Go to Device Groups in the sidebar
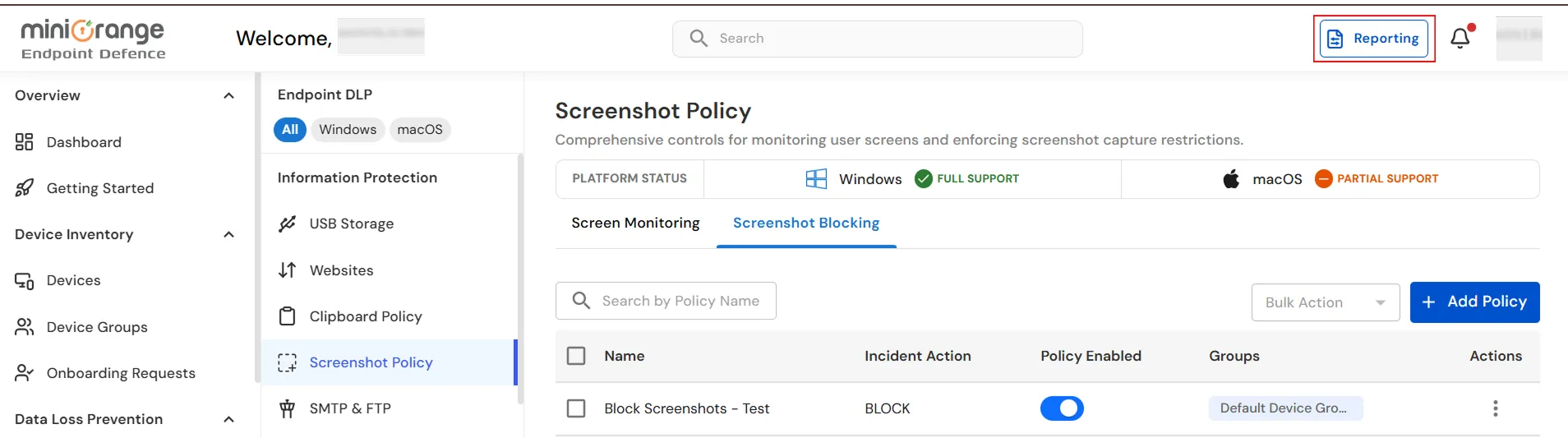 97,327
